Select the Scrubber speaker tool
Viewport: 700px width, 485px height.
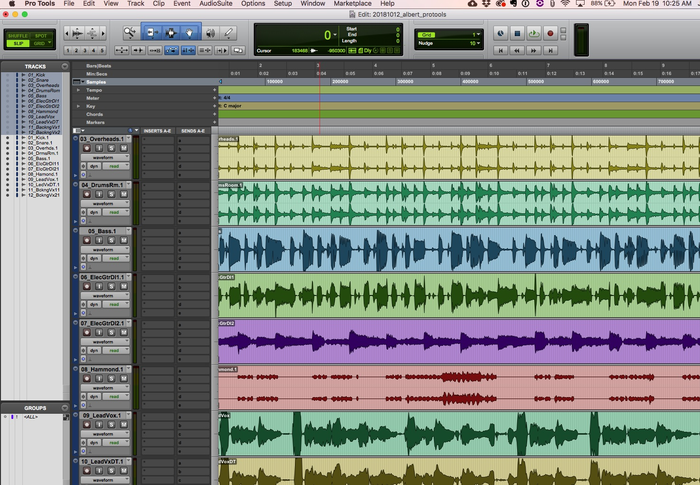pyautogui.click(x=210, y=33)
